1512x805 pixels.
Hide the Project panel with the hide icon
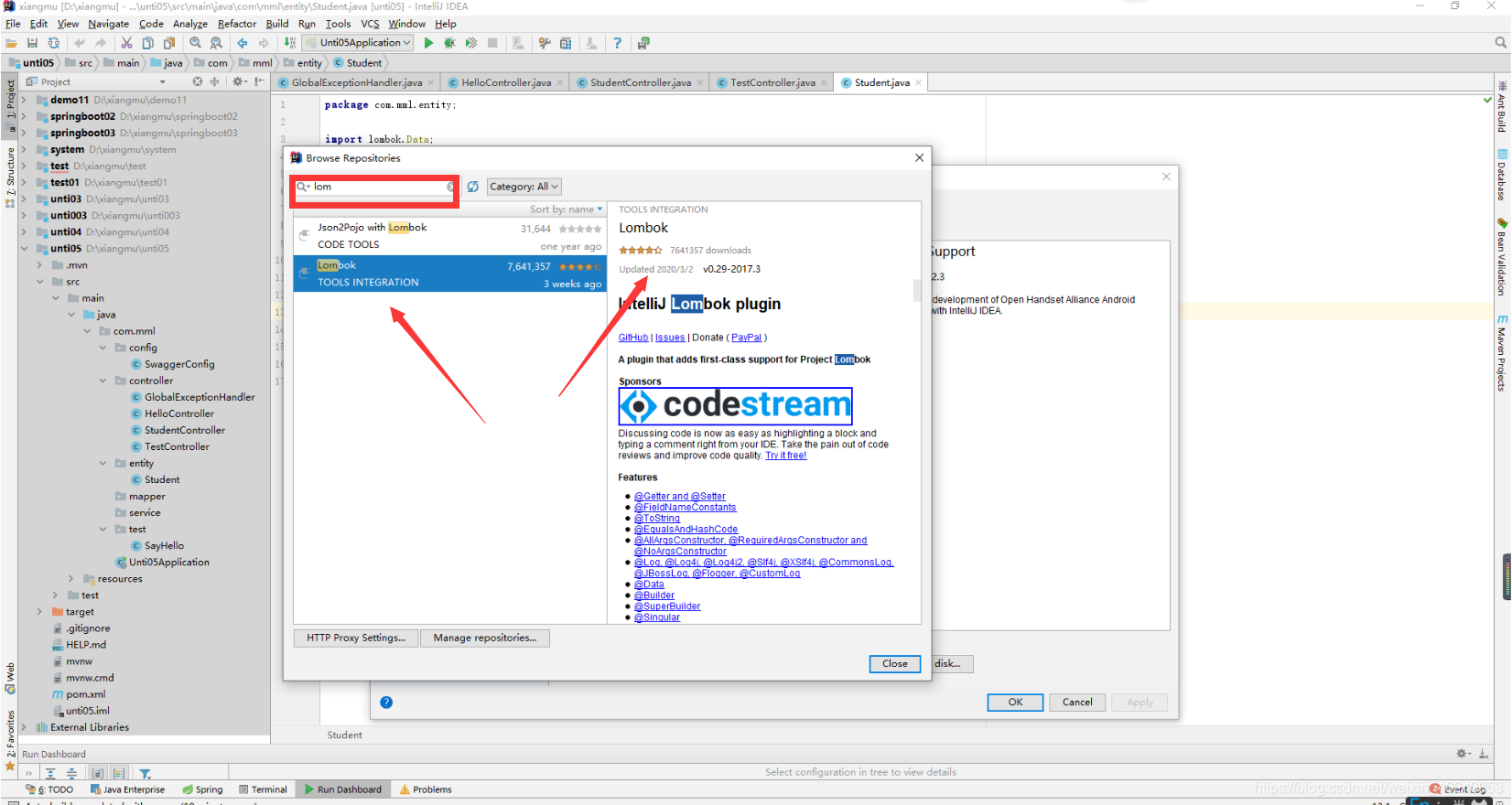tap(259, 81)
